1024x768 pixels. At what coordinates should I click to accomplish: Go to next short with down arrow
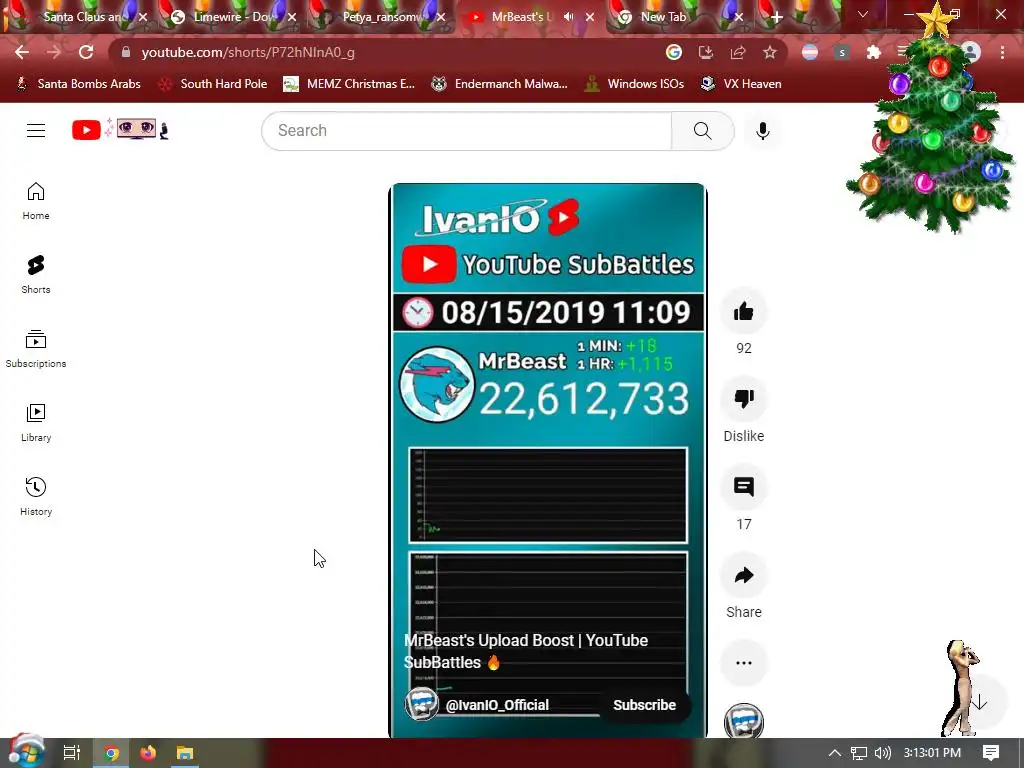click(x=979, y=703)
